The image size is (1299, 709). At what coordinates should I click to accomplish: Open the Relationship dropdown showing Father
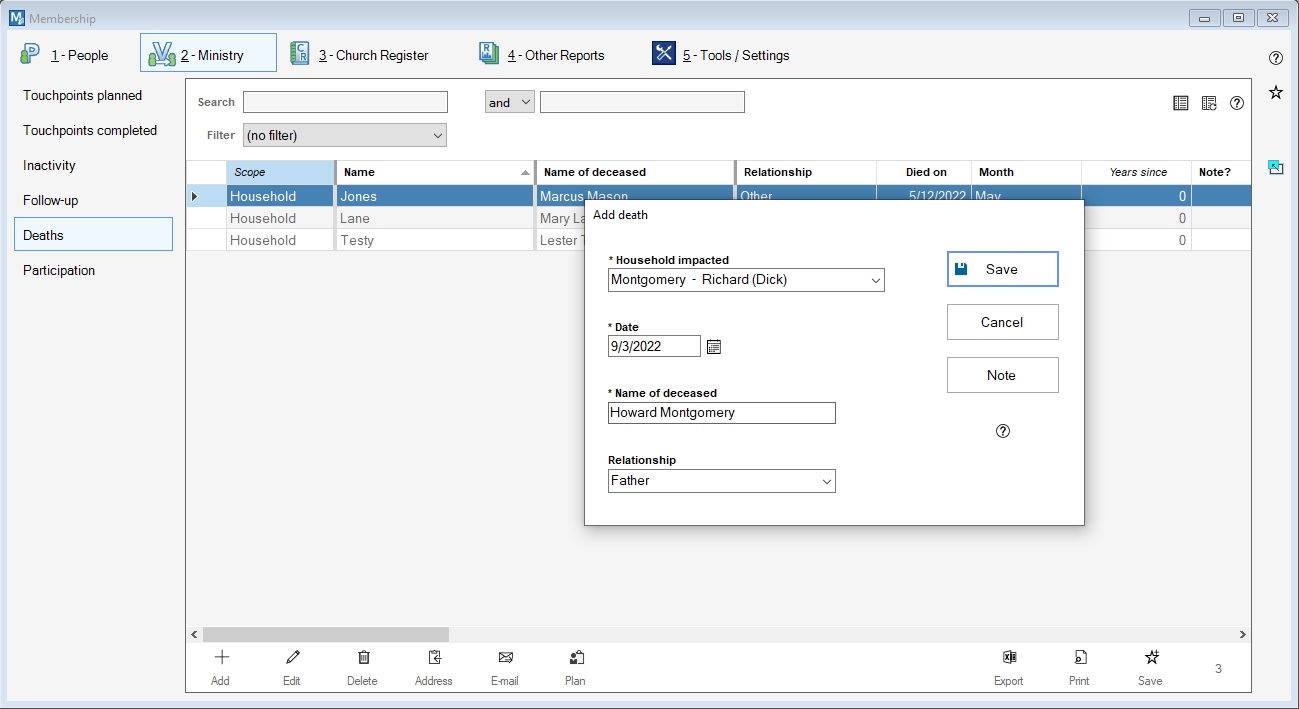[x=826, y=482]
